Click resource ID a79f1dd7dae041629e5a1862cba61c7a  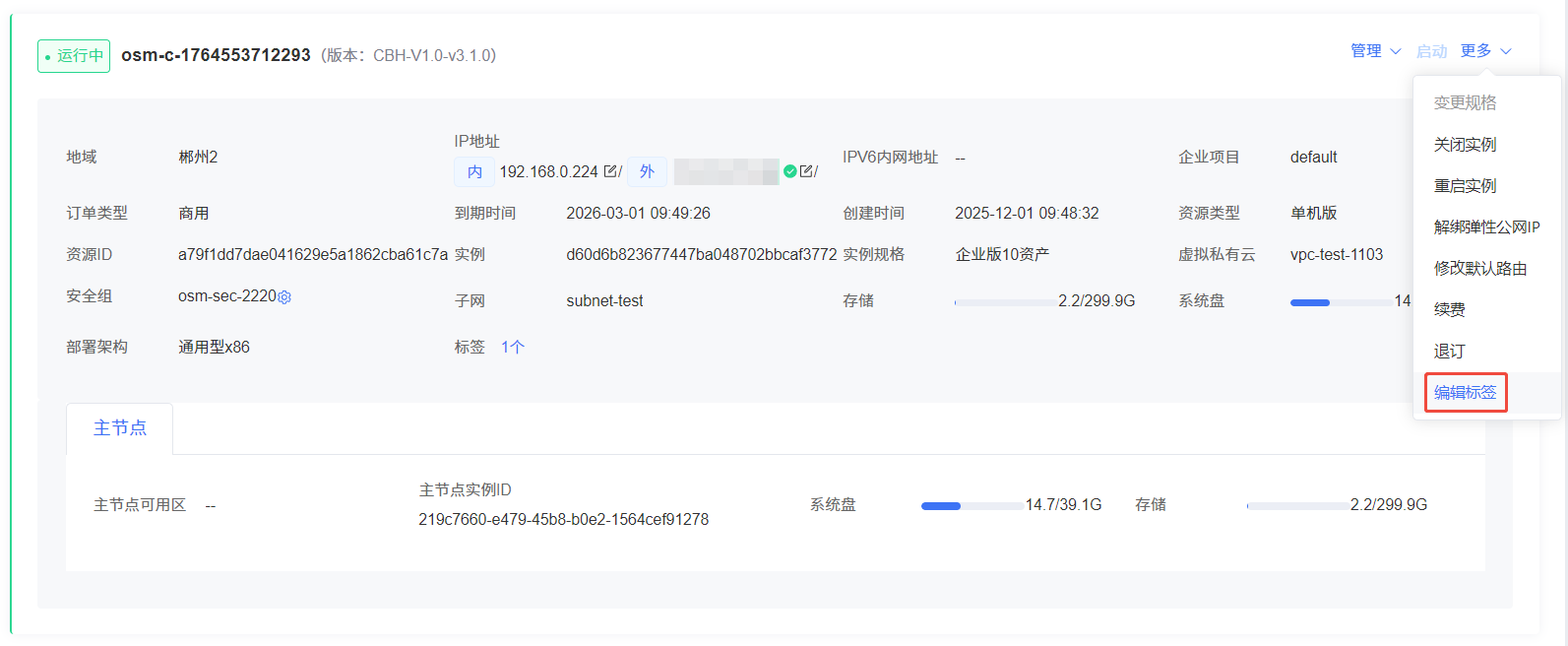point(313,254)
